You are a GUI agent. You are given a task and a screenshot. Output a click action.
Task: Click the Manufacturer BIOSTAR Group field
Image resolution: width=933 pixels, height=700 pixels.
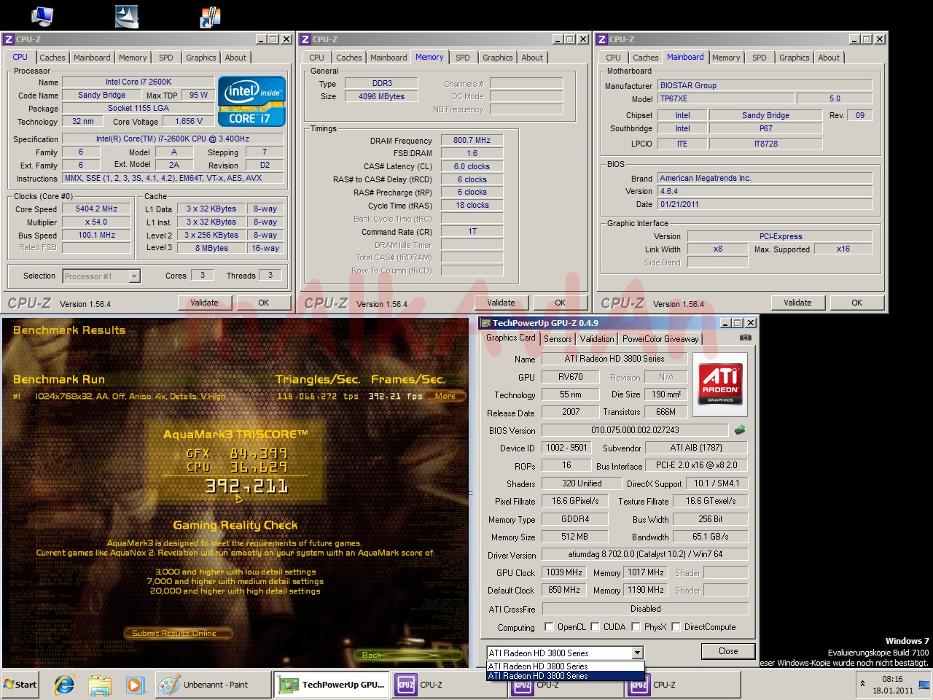click(x=765, y=85)
